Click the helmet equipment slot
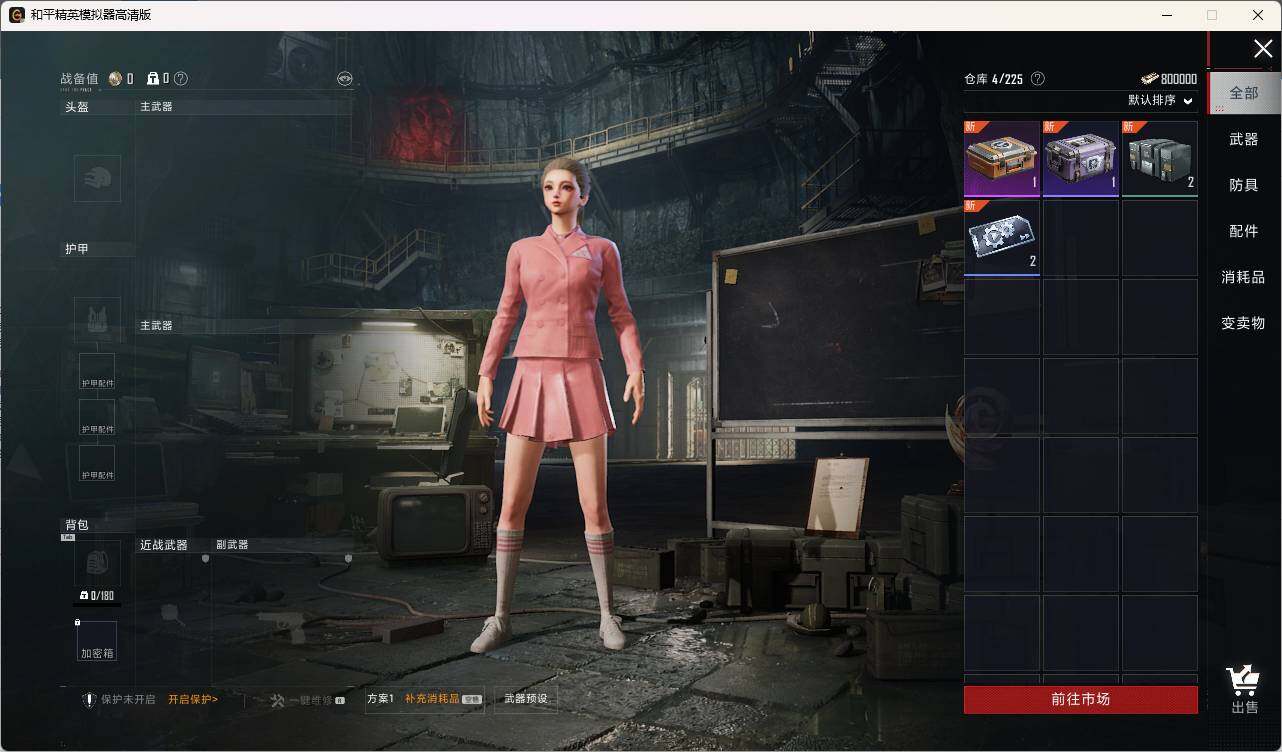The image size is (1282, 752). 98,179
